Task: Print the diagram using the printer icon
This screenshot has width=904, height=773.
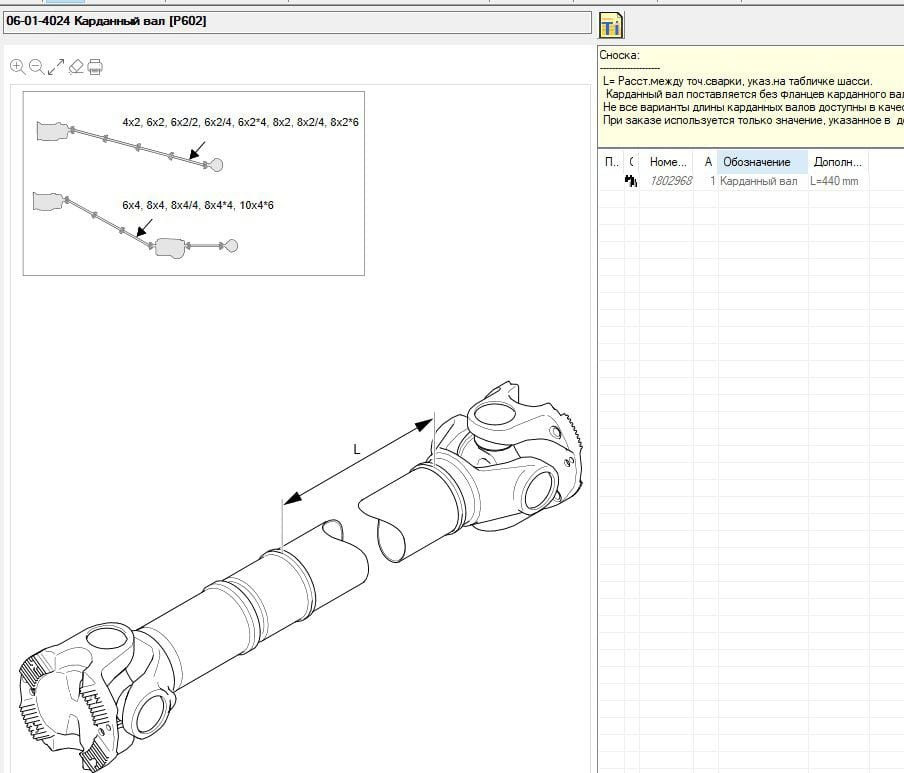Action: pyautogui.click(x=95, y=67)
